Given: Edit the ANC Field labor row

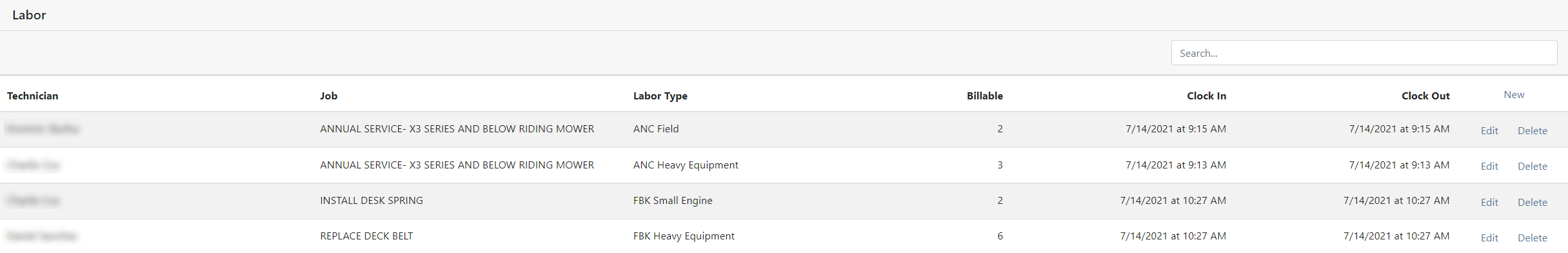Looking at the screenshot, I should 1489,130.
